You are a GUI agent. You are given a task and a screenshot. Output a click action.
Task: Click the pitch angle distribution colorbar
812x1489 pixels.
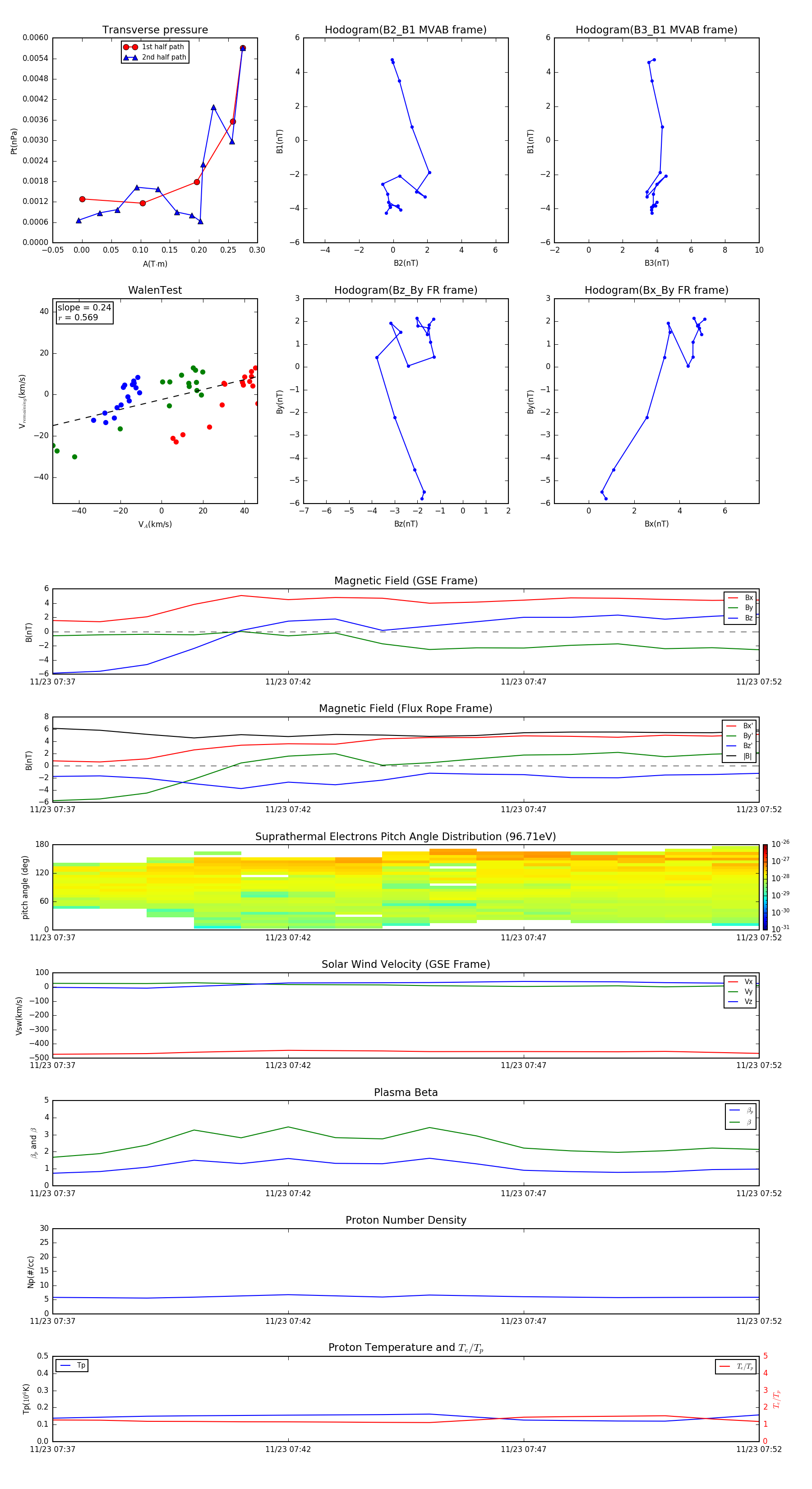765,887
